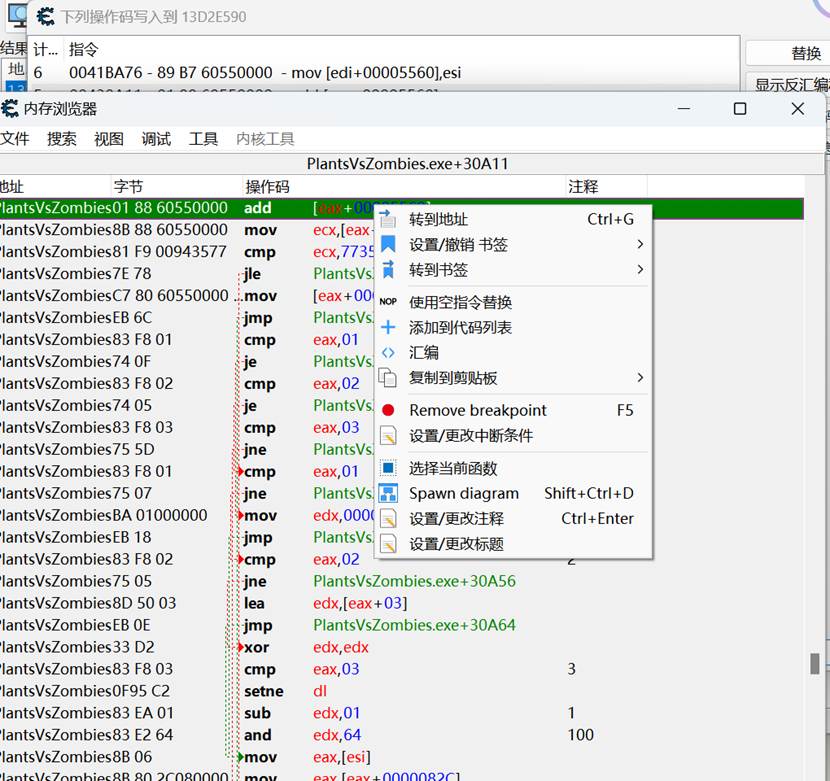Open the 搜索 menu
The height and width of the screenshot is (781, 830).
coord(61,139)
